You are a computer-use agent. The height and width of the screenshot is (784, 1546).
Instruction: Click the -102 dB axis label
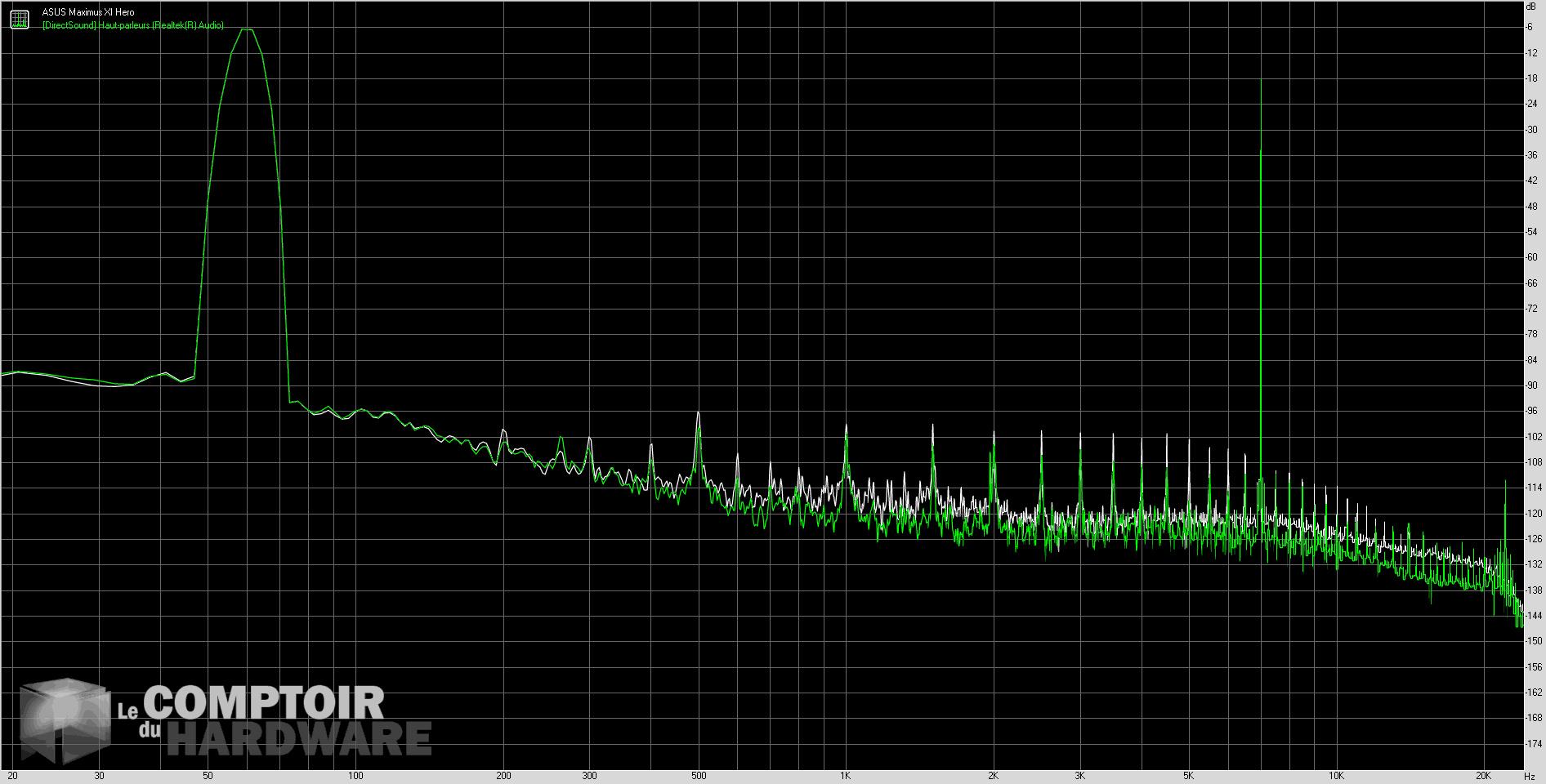click(x=1533, y=436)
